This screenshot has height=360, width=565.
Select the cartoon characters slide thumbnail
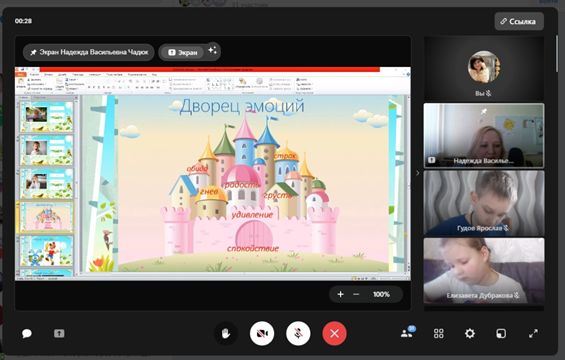coord(46,251)
